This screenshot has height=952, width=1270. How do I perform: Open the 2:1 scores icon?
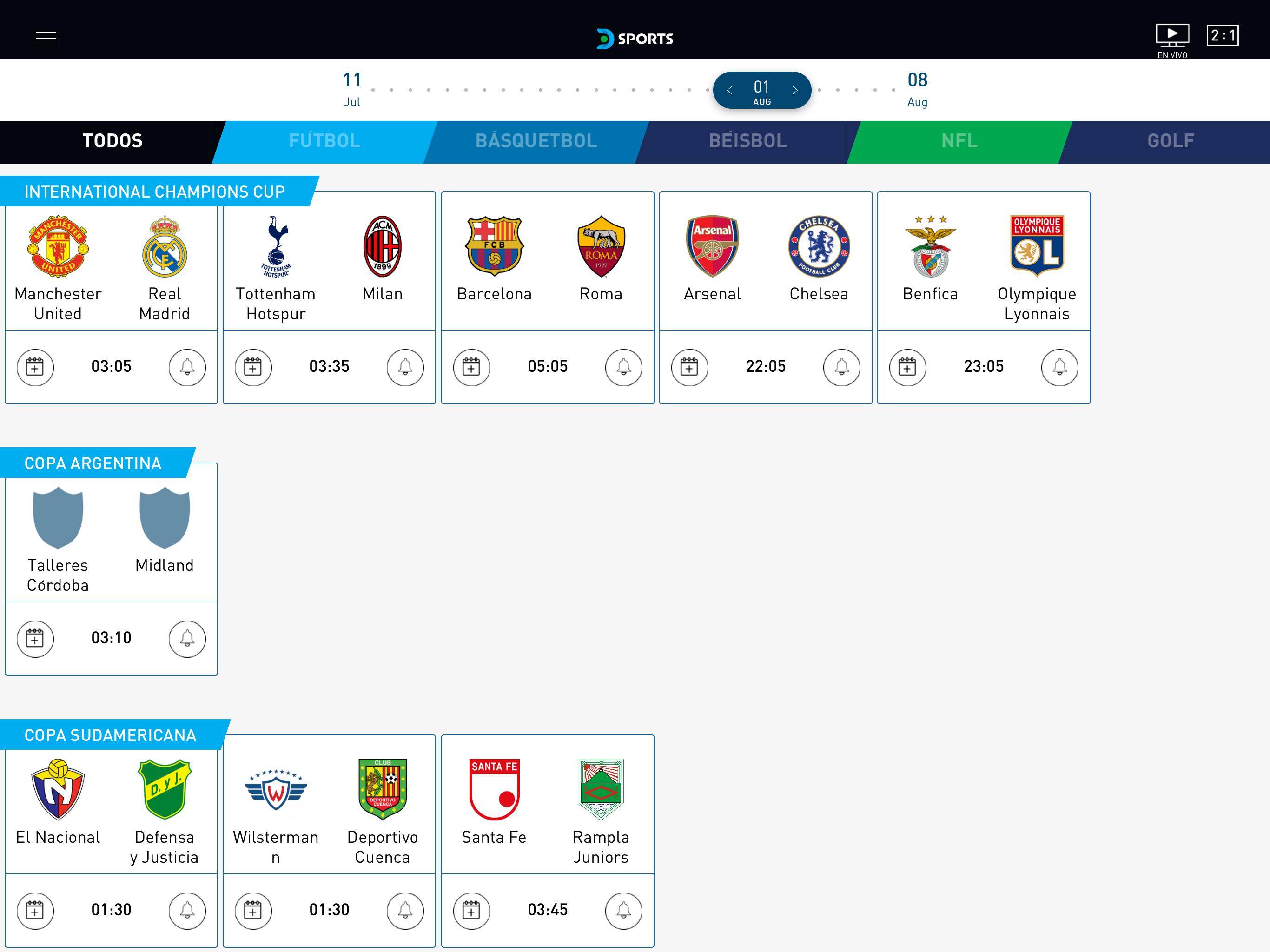click(1222, 36)
